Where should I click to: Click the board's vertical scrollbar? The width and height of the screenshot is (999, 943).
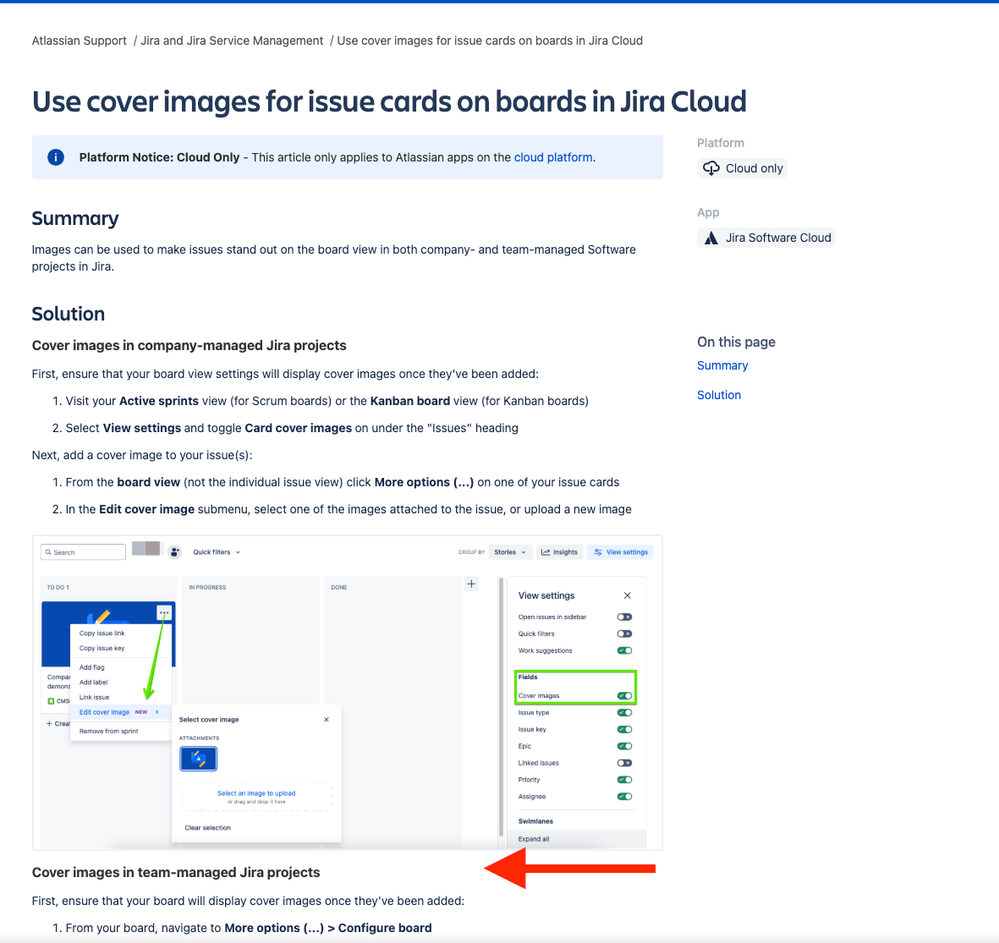pyautogui.click(x=501, y=707)
